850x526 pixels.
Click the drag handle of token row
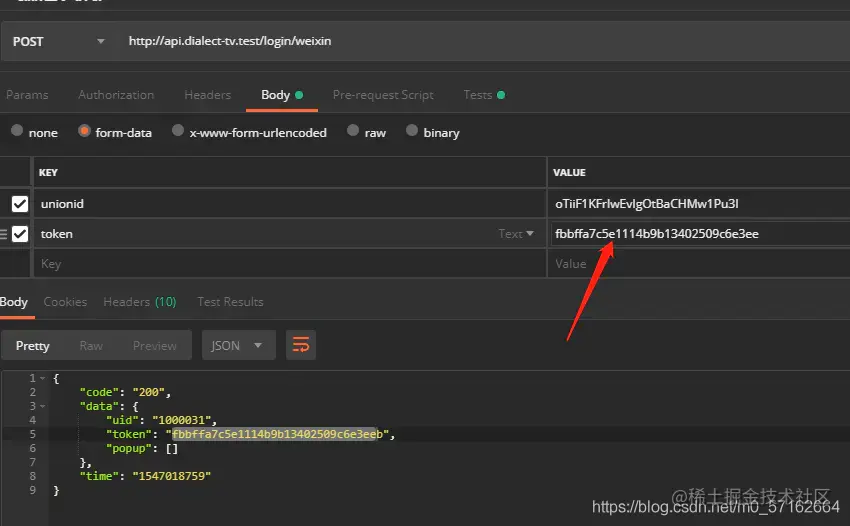[x=4, y=234]
